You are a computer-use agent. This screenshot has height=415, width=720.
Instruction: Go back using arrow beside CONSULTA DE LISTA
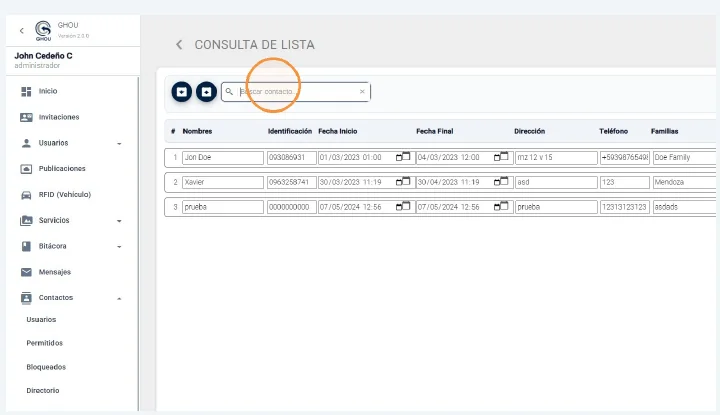[x=179, y=45]
